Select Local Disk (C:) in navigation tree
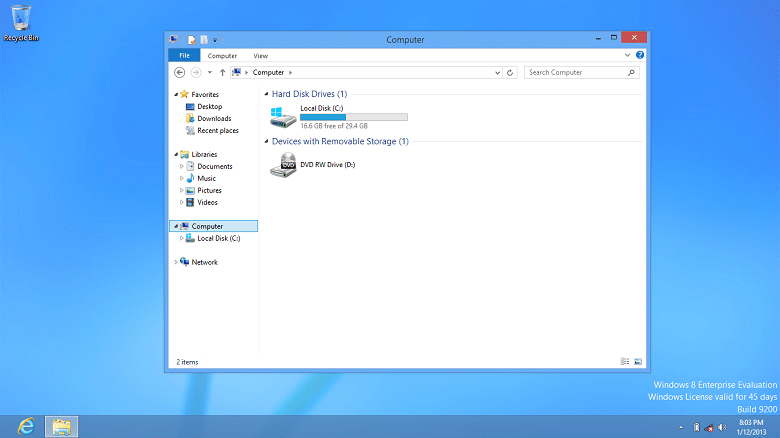780x438 pixels. [218, 238]
